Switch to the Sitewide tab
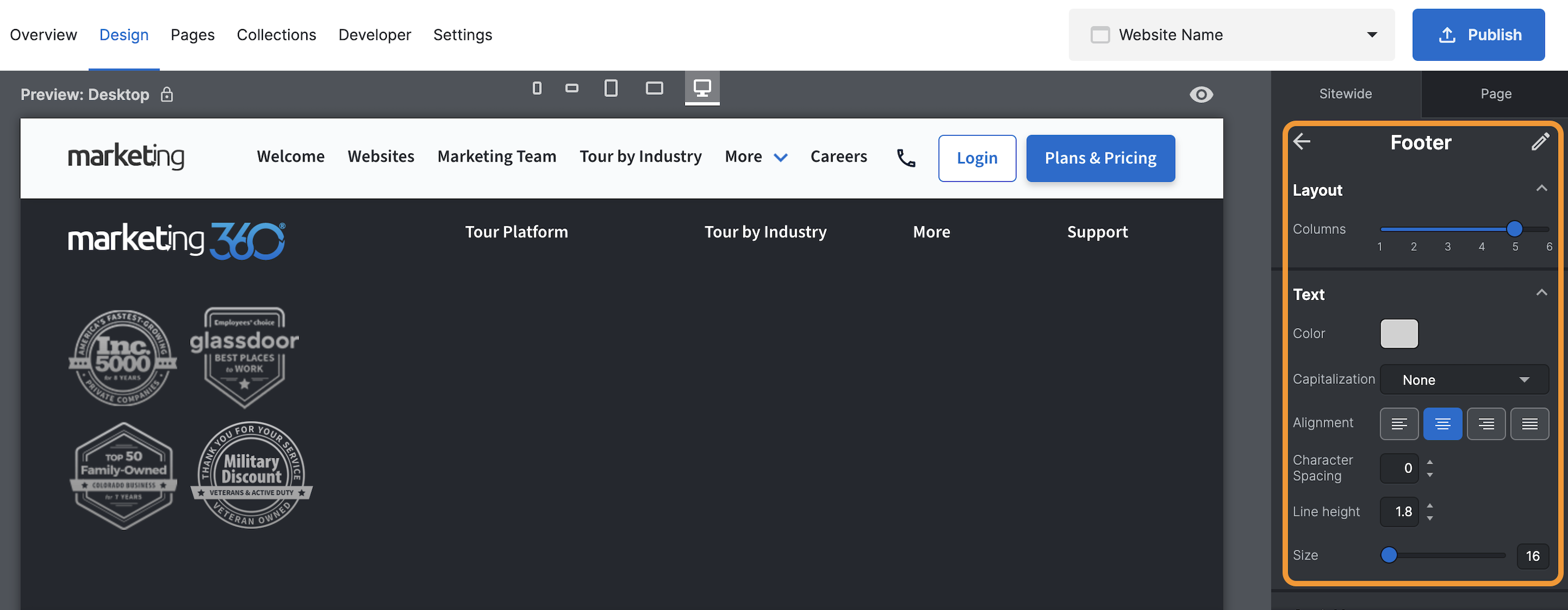The height and width of the screenshot is (610, 1568). point(1345,94)
